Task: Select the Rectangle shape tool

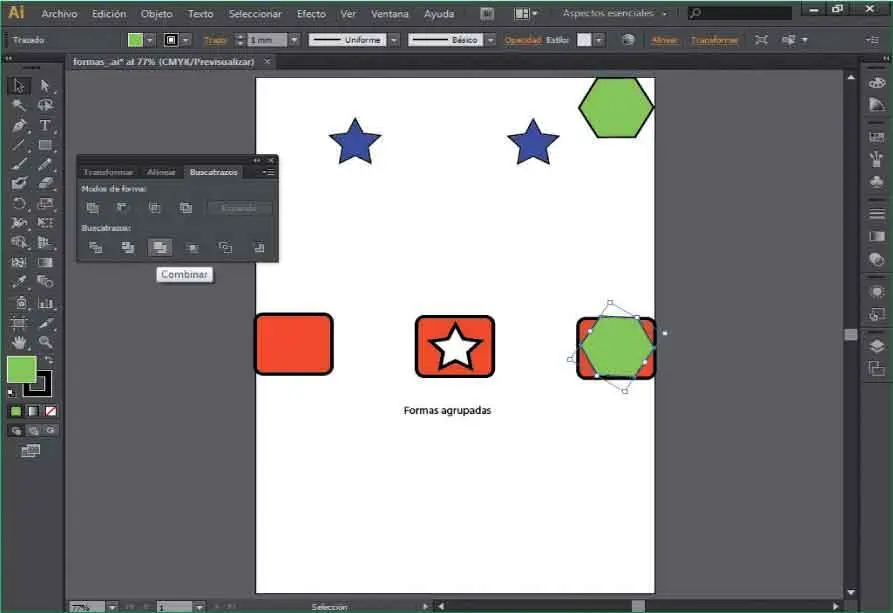Action: tap(45, 145)
